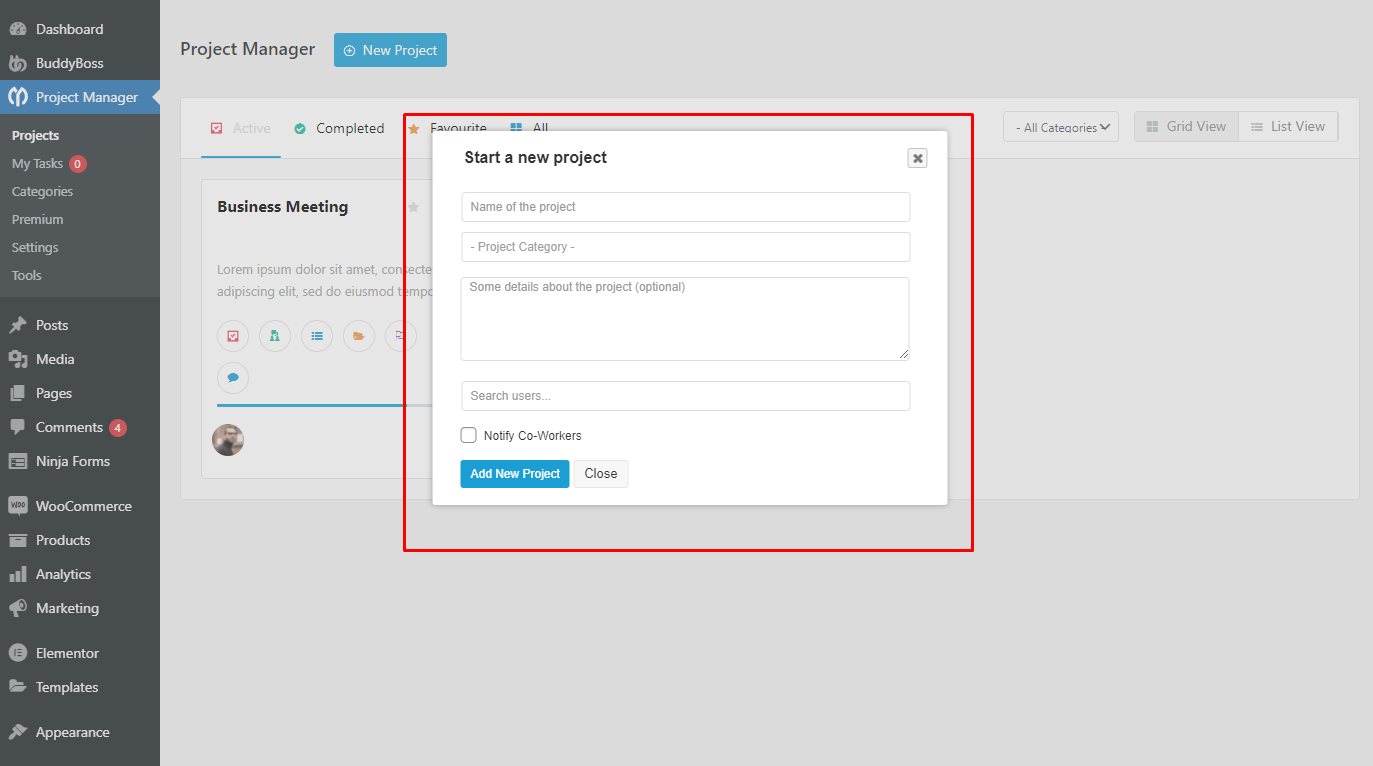1373x766 pixels.
Task: Open the task list icon on Business Meeting
Action: (x=316, y=336)
